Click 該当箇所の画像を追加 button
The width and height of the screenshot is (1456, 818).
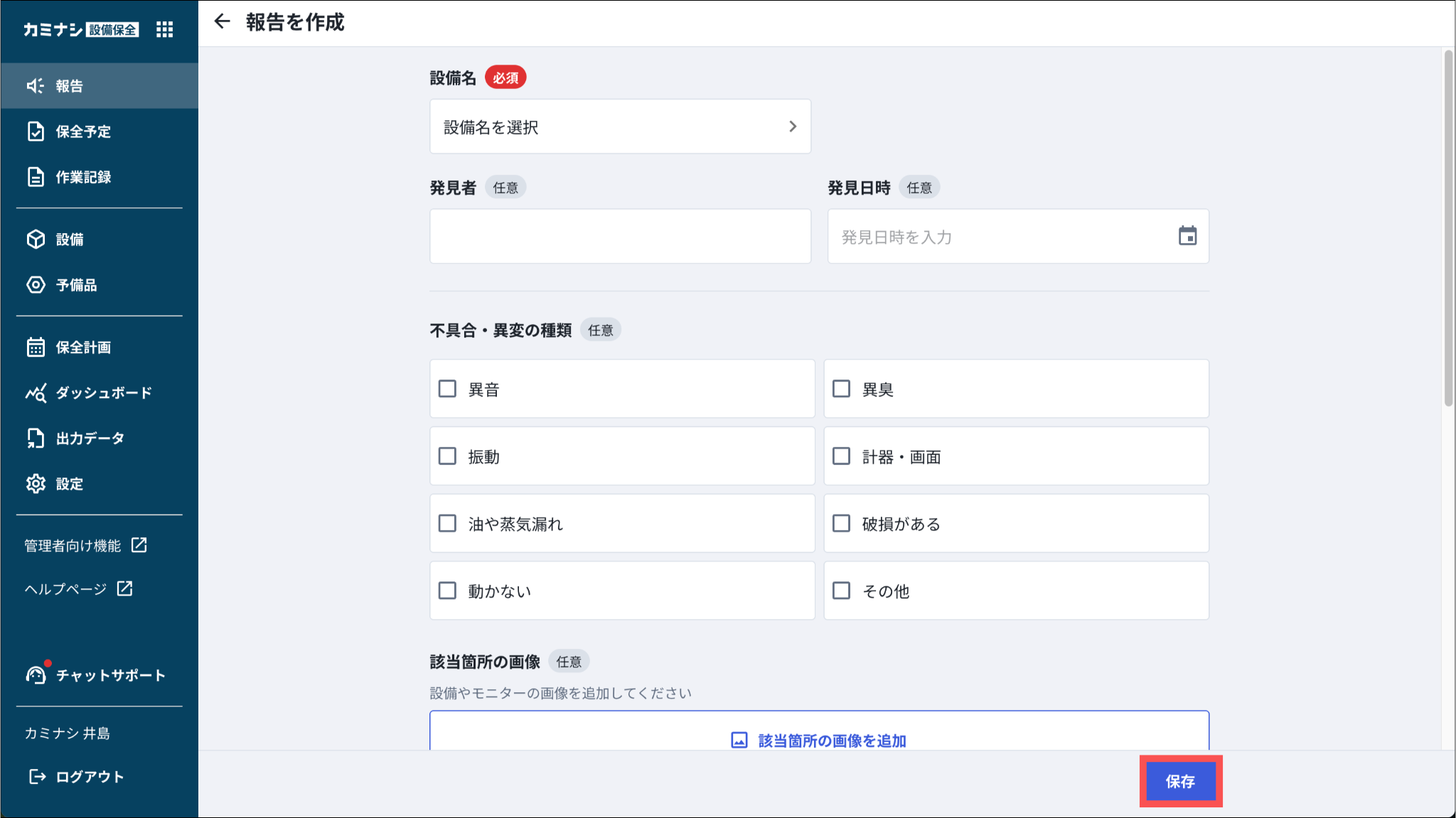click(819, 740)
